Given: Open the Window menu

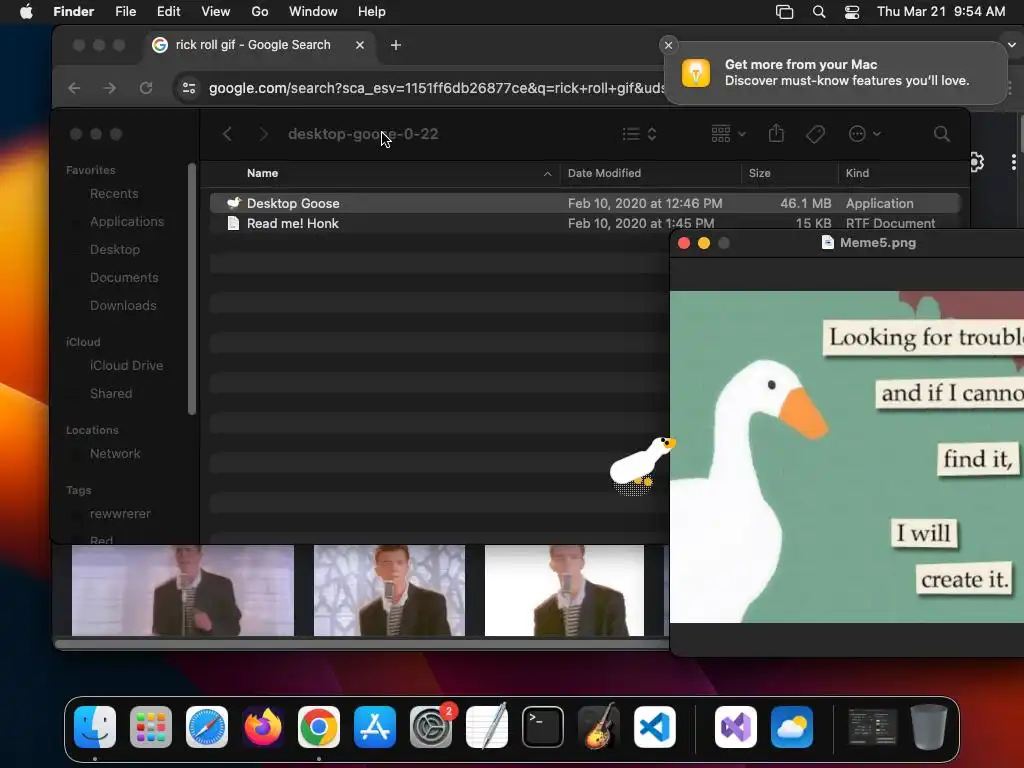Looking at the screenshot, I should click(x=313, y=12).
